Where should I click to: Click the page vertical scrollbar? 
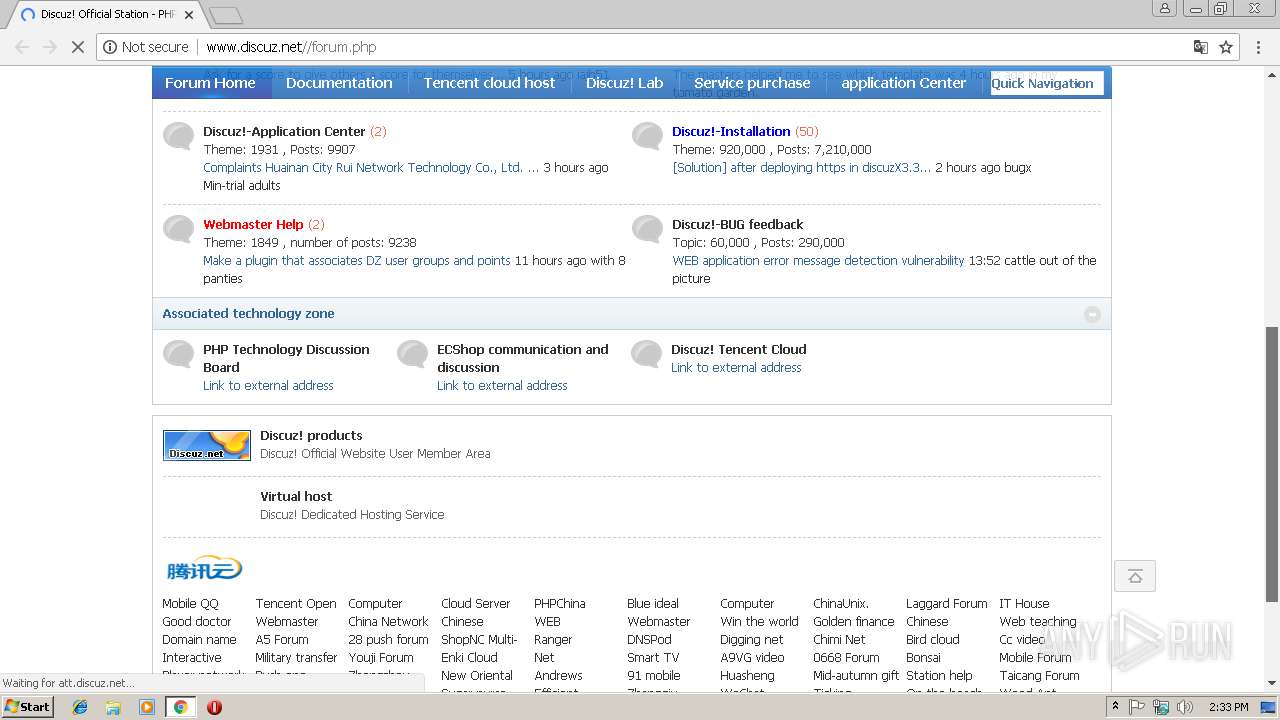click(x=1272, y=463)
